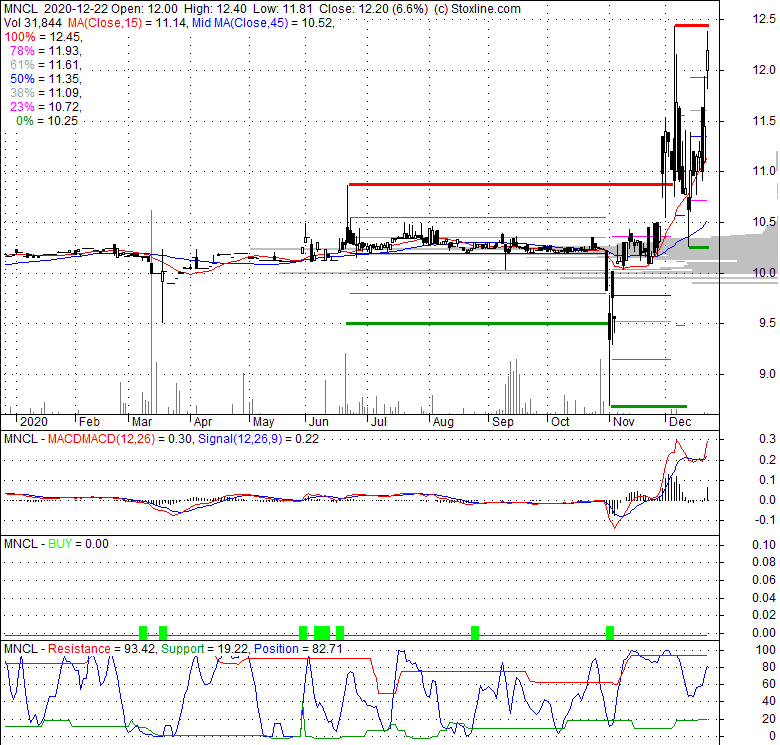This screenshot has width=780, height=745.
Task: Click the 'BUY' indicator label
Action: (x=60, y=544)
